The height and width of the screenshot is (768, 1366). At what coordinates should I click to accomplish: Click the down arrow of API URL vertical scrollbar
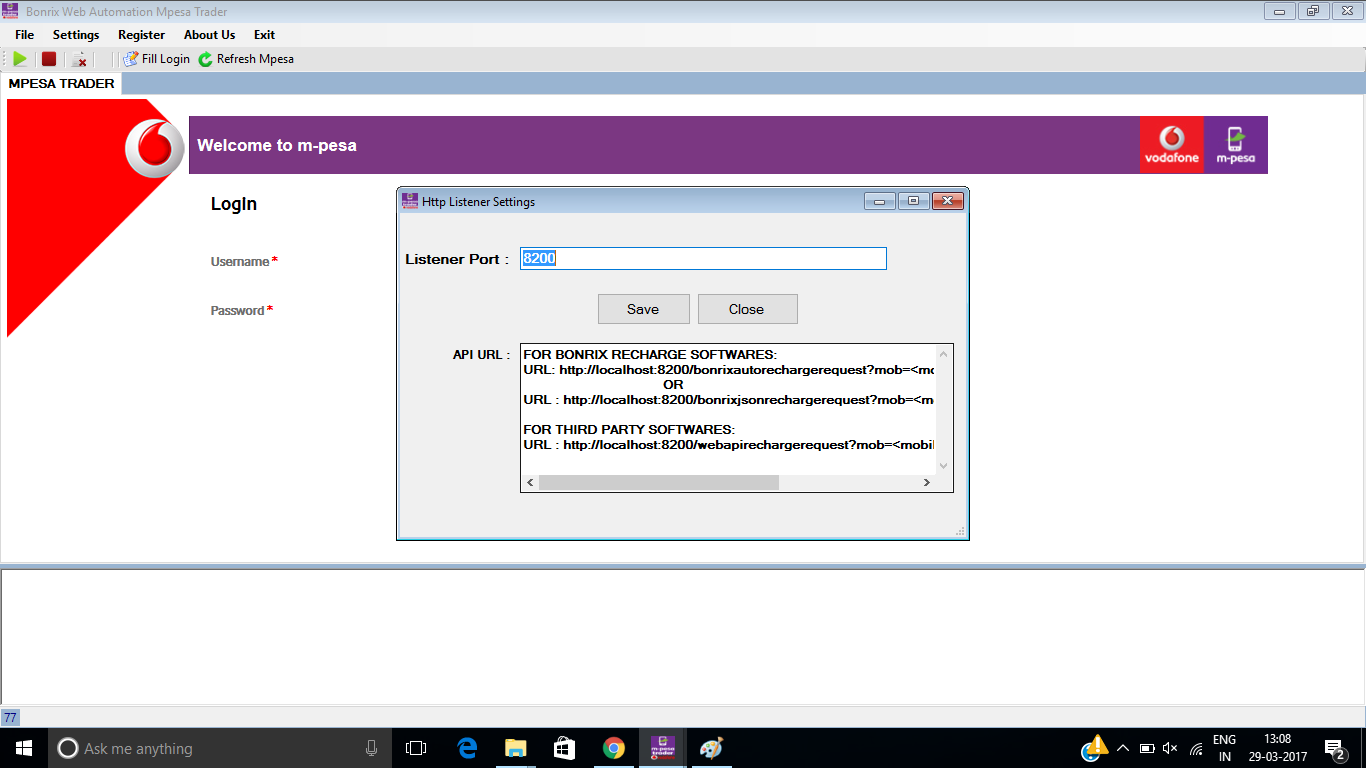point(943,465)
